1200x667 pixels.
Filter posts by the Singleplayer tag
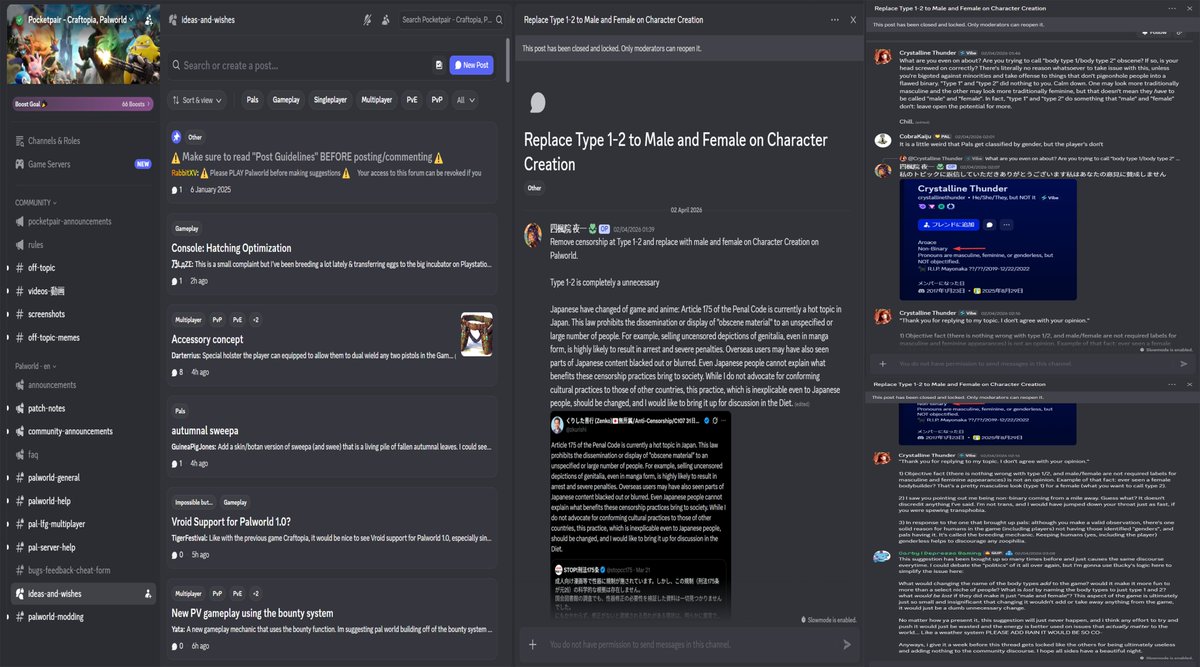[x=331, y=100]
